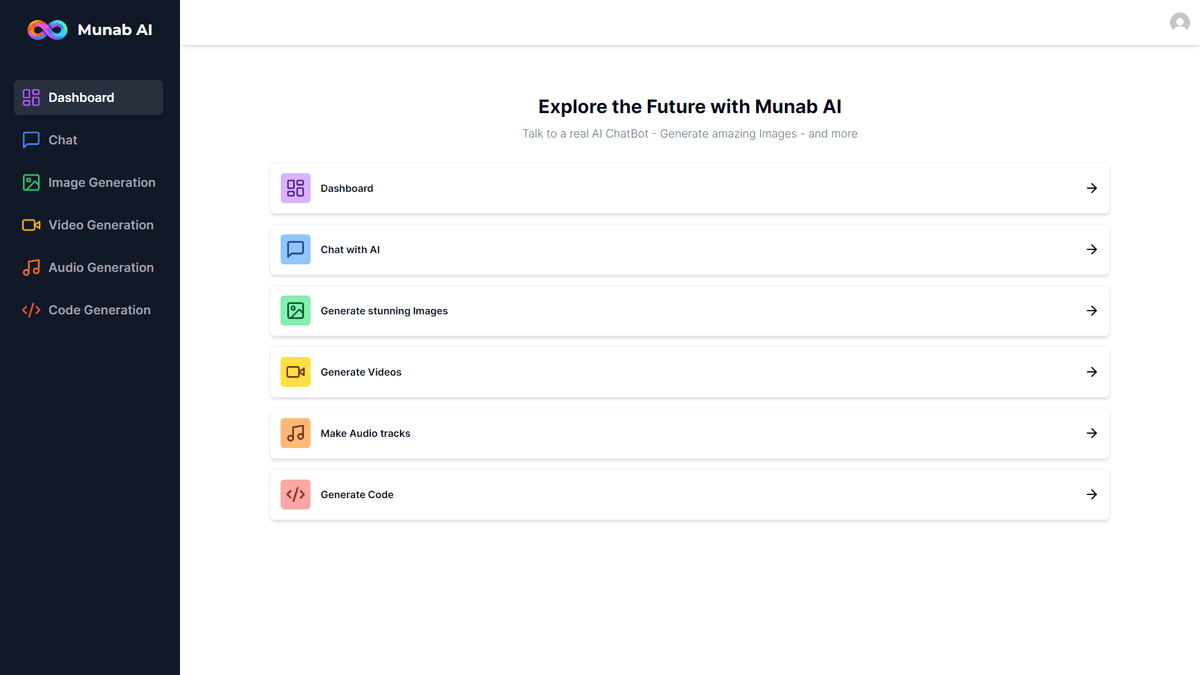This screenshot has height=675, width=1200.
Task: Click the arrow on Generate Videos card
Action: click(1091, 372)
